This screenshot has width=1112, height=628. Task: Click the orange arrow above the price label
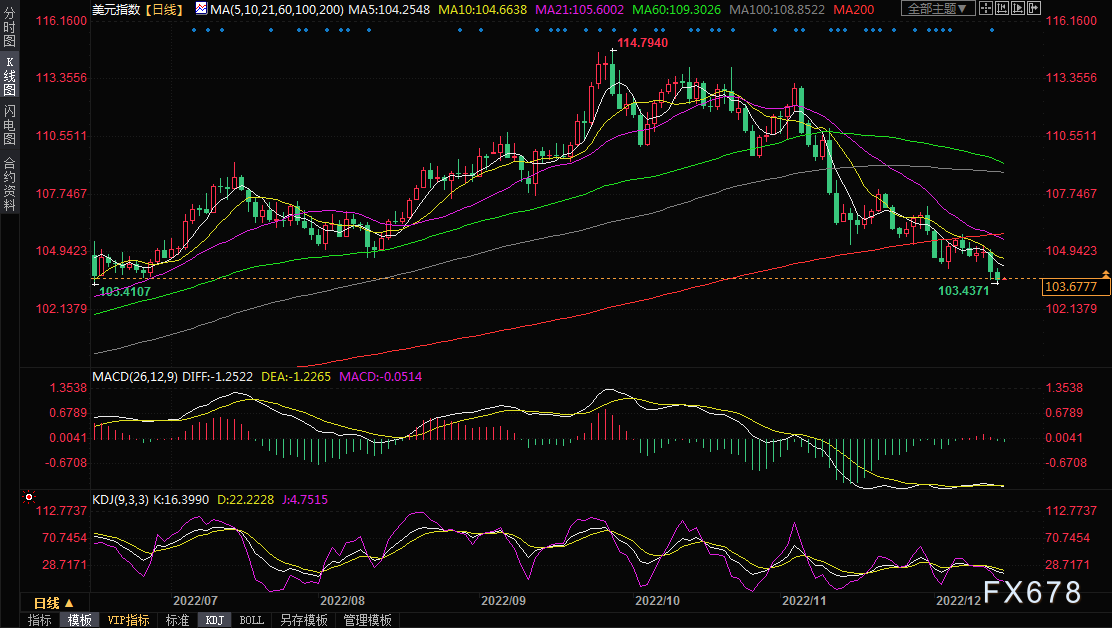click(1105, 274)
